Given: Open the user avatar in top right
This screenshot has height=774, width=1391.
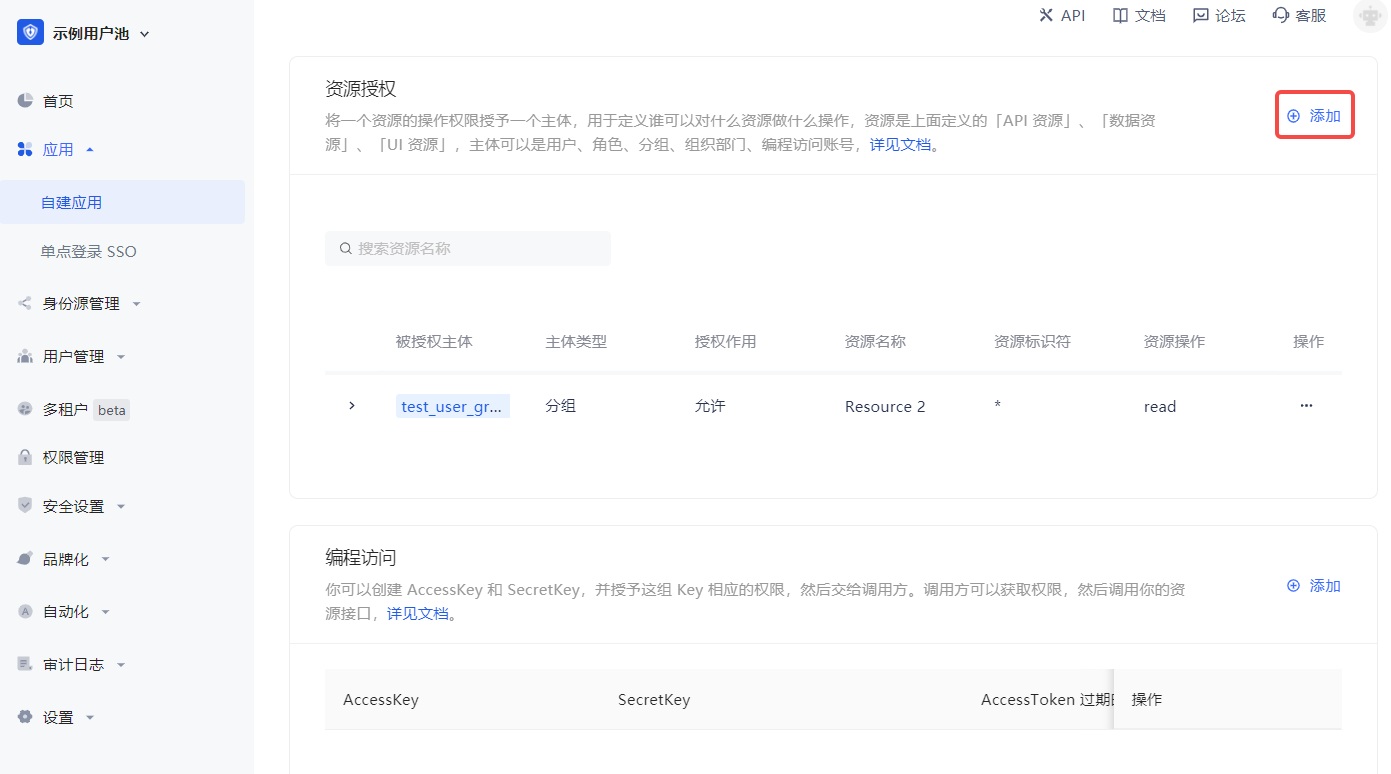Looking at the screenshot, I should [x=1369, y=16].
